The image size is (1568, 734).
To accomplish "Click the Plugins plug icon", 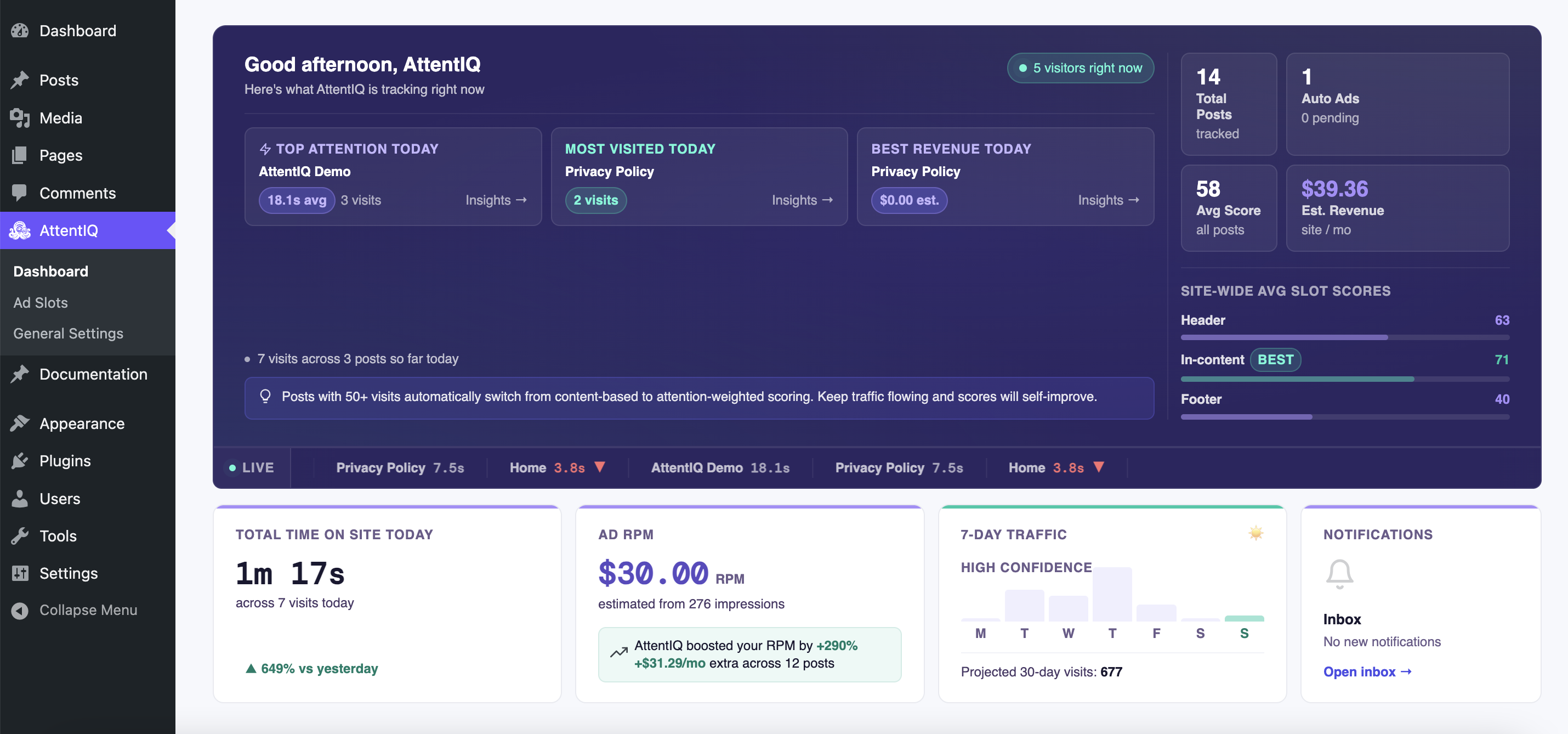I will coord(20,460).
